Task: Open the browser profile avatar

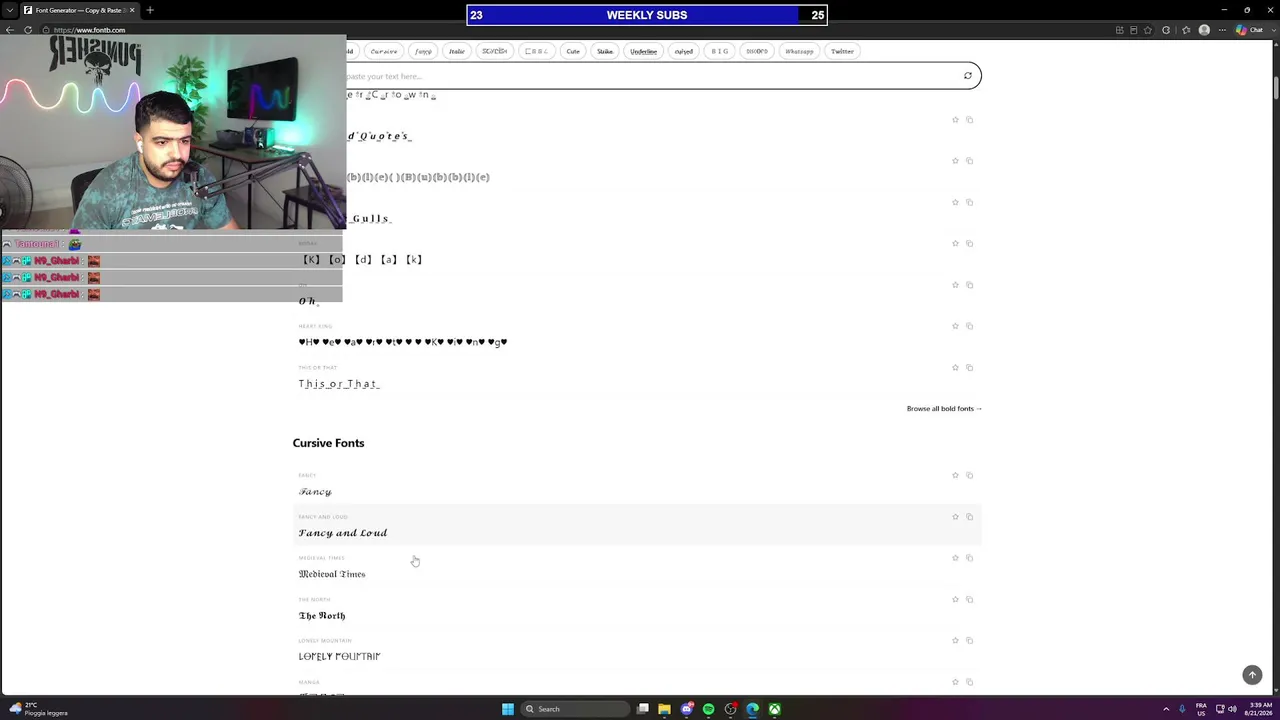Action: [x=1204, y=30]
